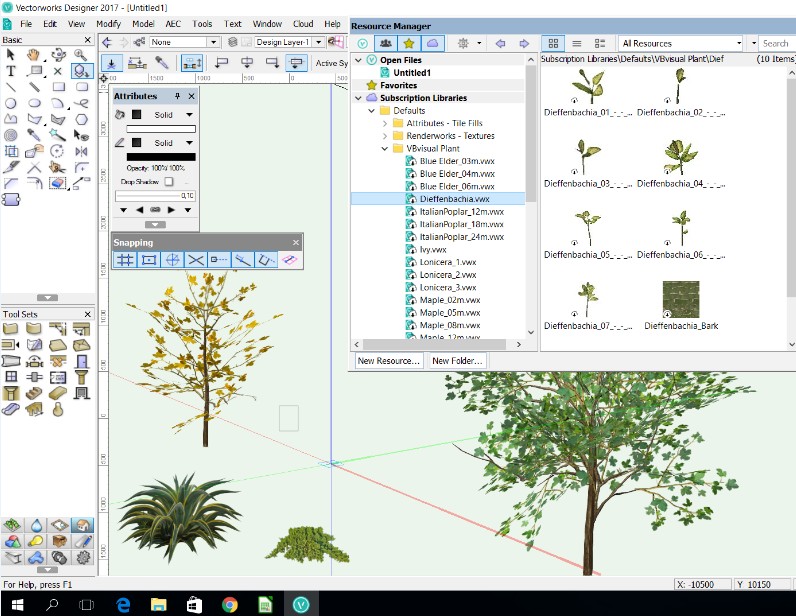
Task: Select the Text tool in Basic palette
Action: pos(11,71)
